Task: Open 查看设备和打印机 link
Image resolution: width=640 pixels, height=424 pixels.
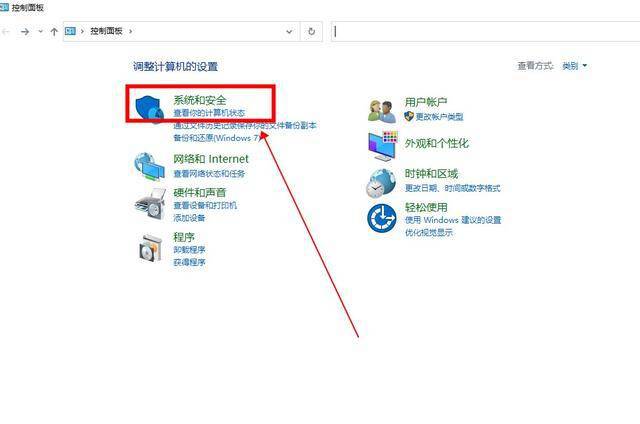Action: (x=205, y=205)
